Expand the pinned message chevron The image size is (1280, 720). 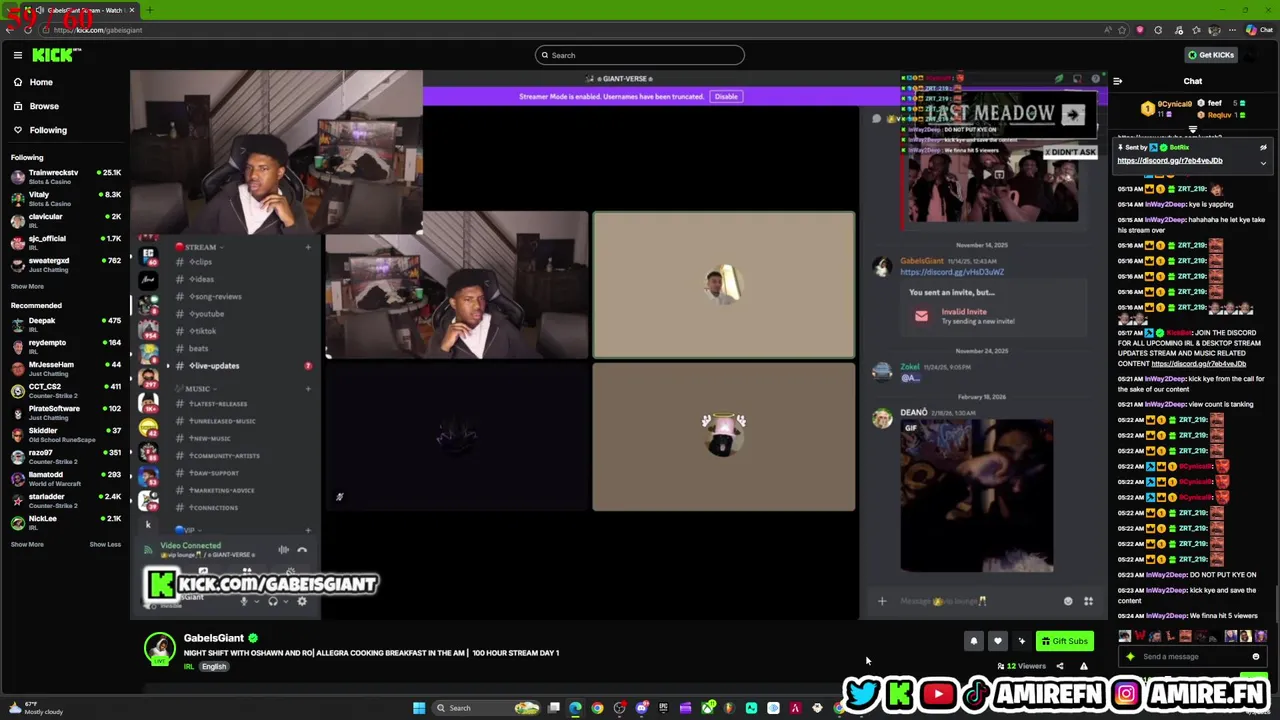(1263, 163)
